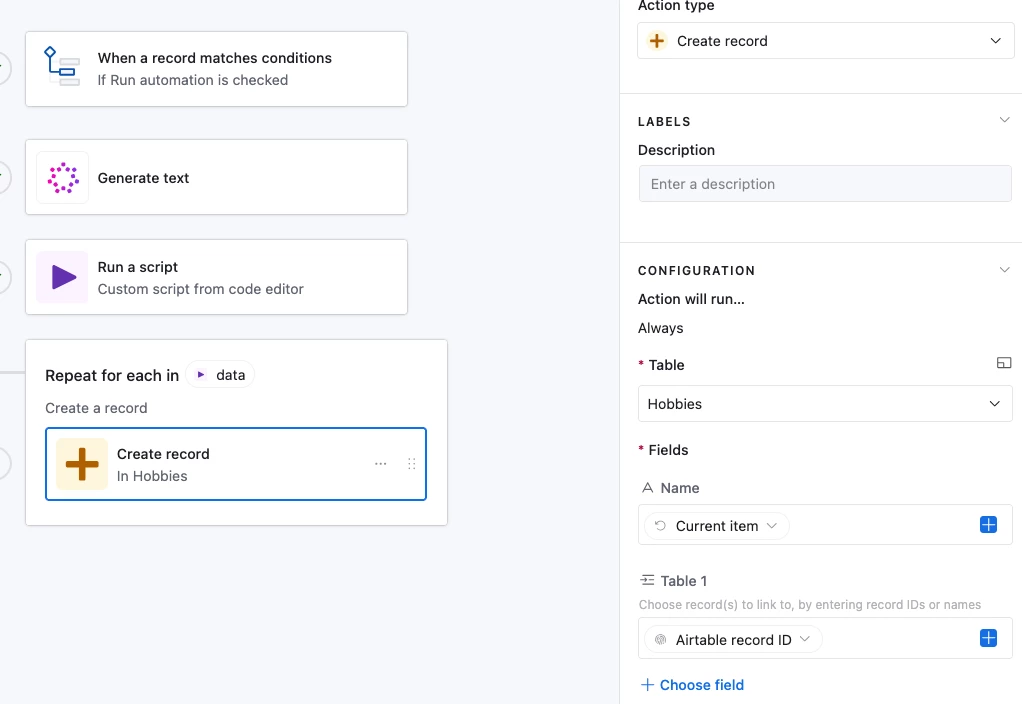Open the Hobbies table dropdown

point(825,404)
